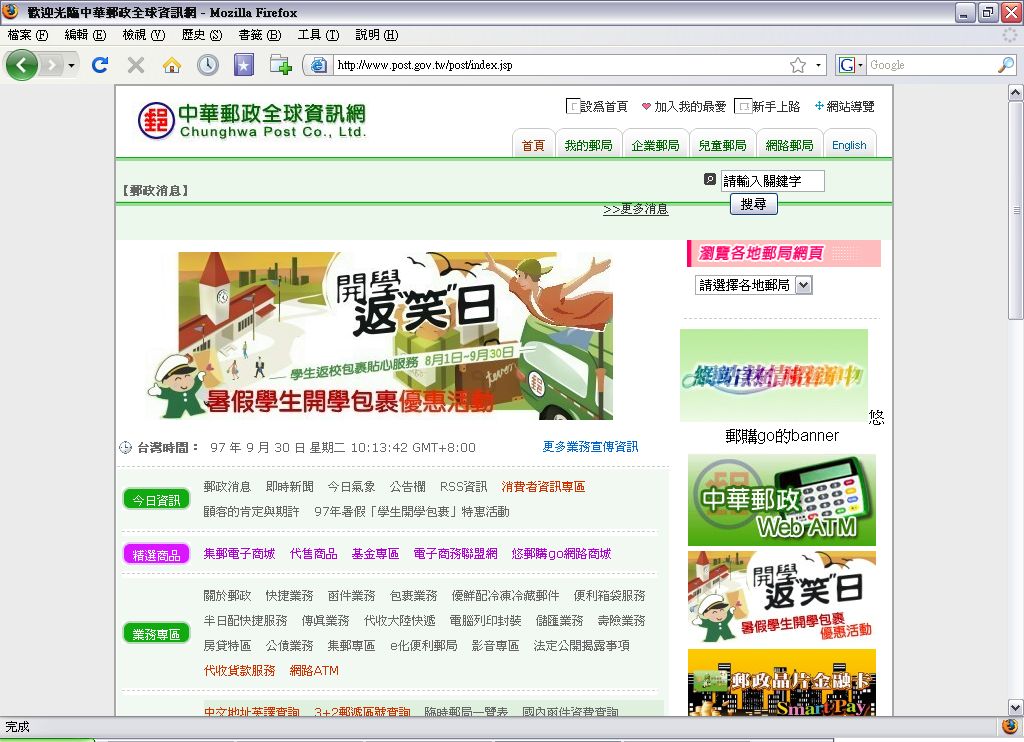
Task: Click the Stop loading X icon
Action: point(136,65)
